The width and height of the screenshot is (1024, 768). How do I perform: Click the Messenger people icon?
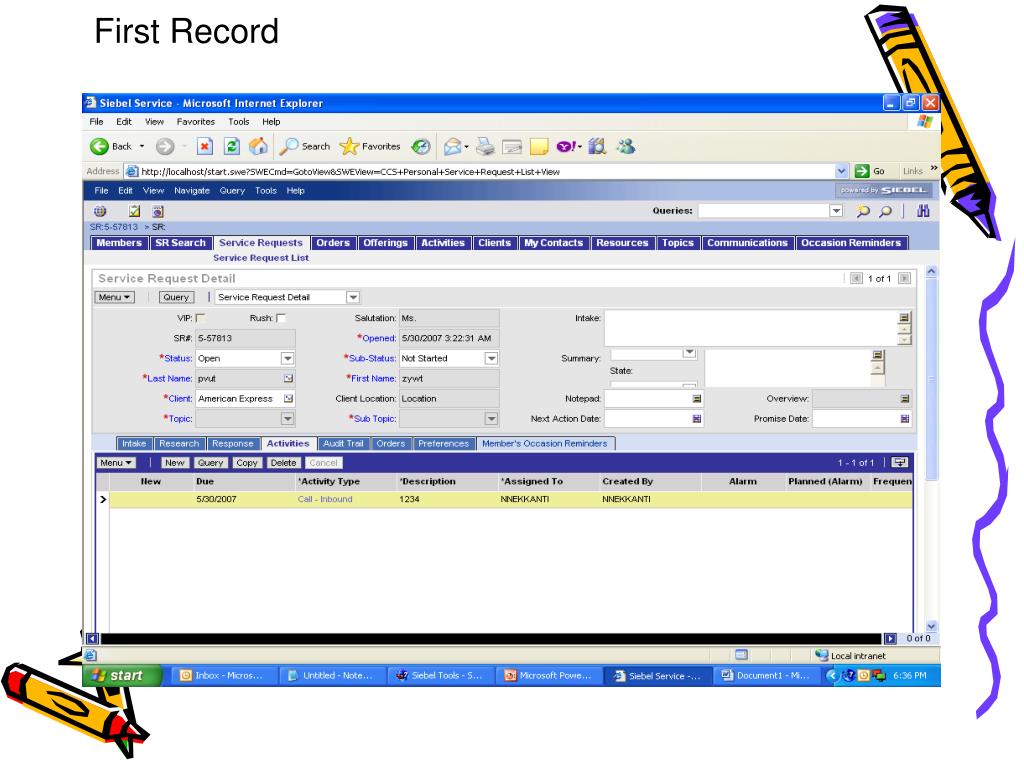click(x=626, y=146)
